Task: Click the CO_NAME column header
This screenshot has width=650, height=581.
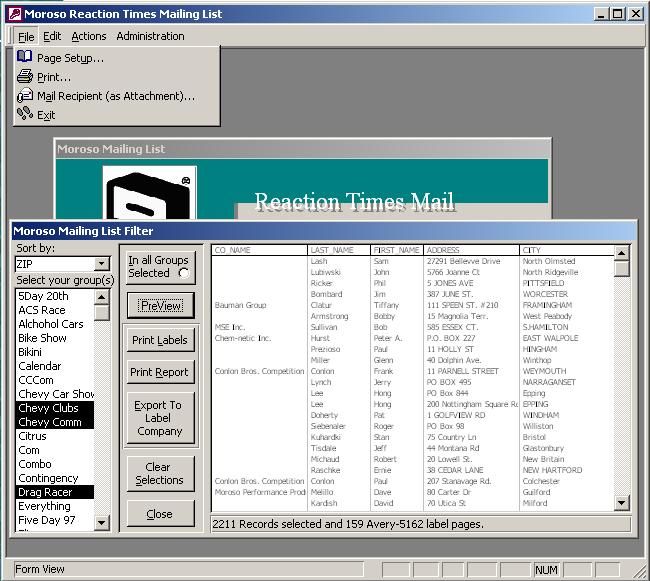Action: click(x=260, y=250)
